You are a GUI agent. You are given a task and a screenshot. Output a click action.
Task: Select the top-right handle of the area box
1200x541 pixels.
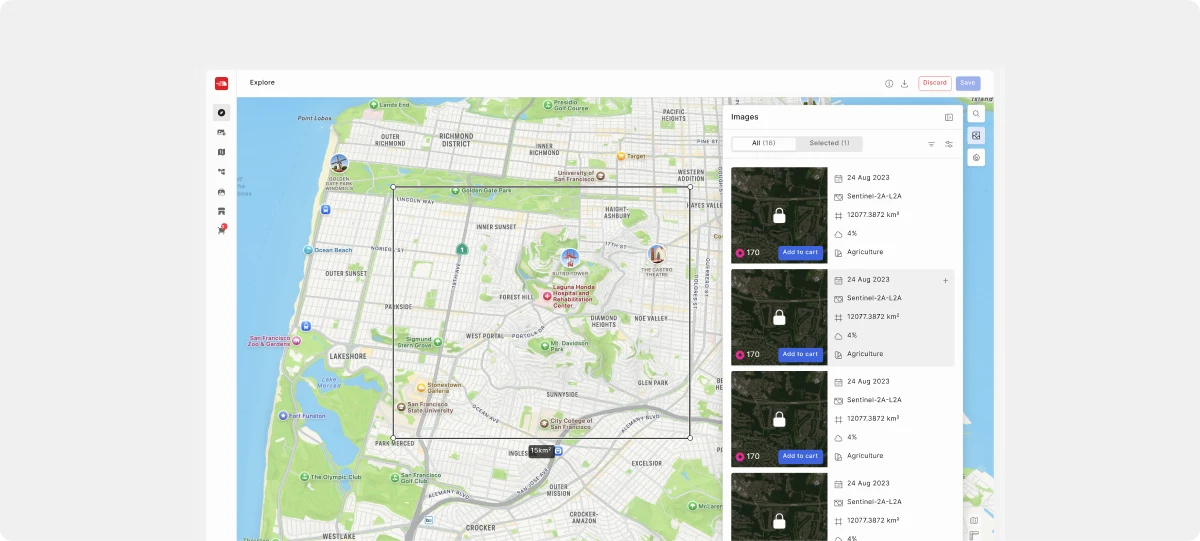[x=690, y=187]
